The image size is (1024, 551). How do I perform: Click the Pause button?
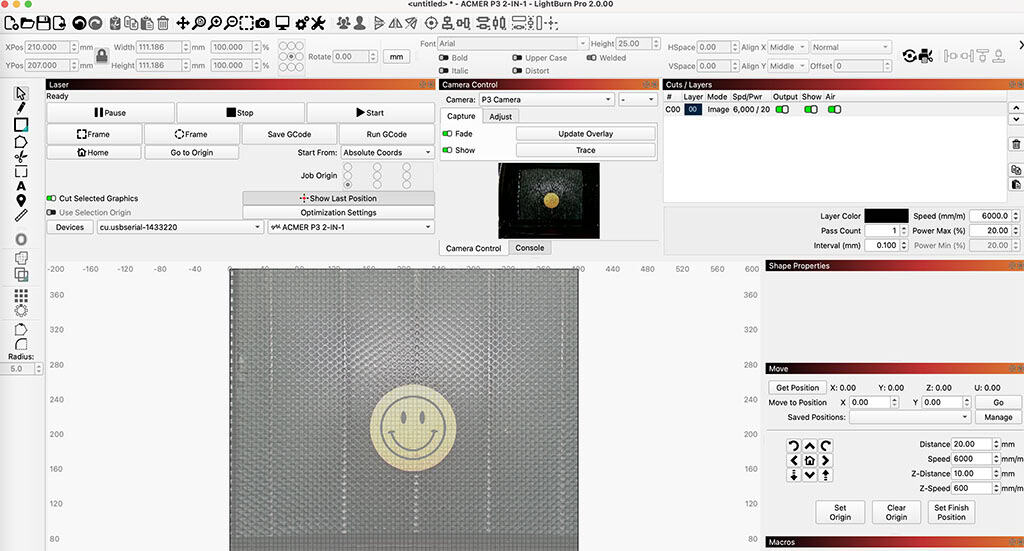point(110,112)
